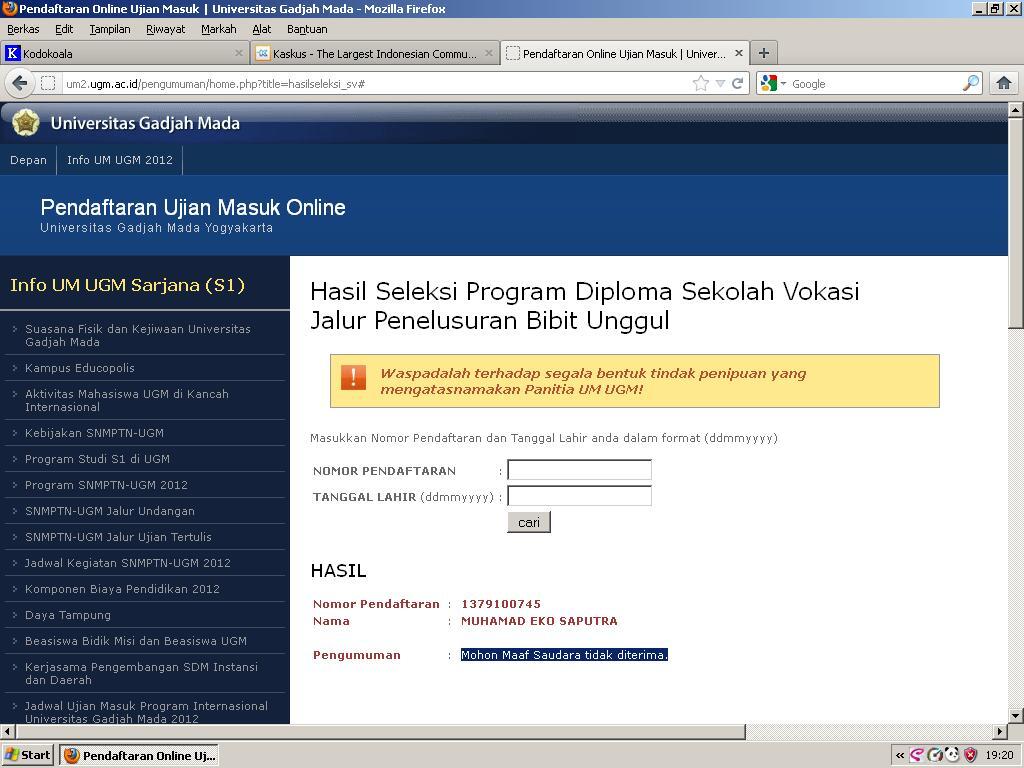Image resolution: width=1024 pixels, height=768 pixels.
Task: Open a new tab with plus button
Action: pos(763,54)
